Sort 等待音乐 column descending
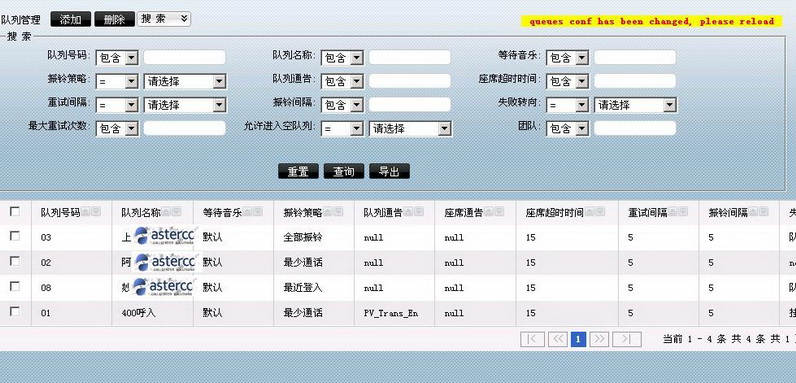Screen dimensions: 796x383 pyautogui.click(x=257, y=211)
